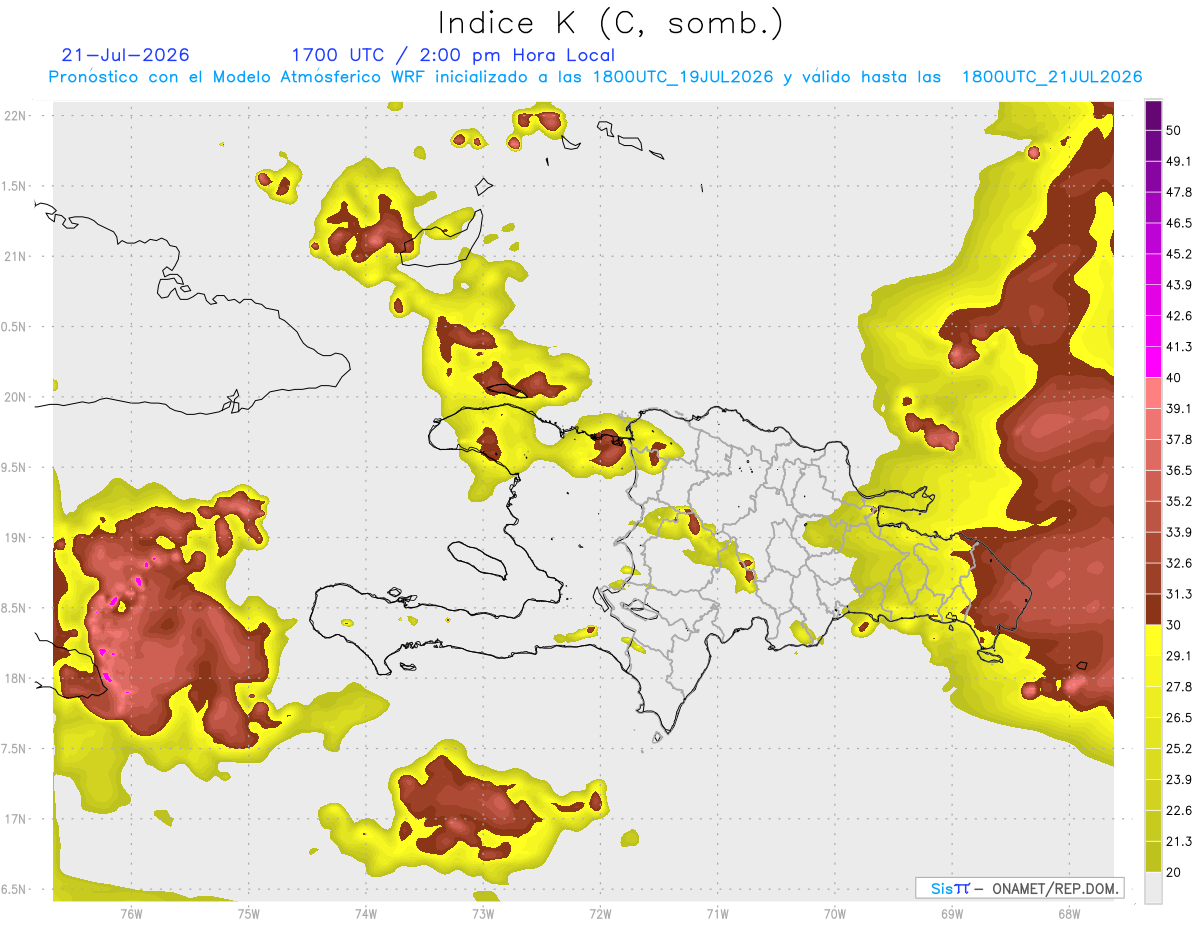Select the "17N" latitude label

(16, 819)
